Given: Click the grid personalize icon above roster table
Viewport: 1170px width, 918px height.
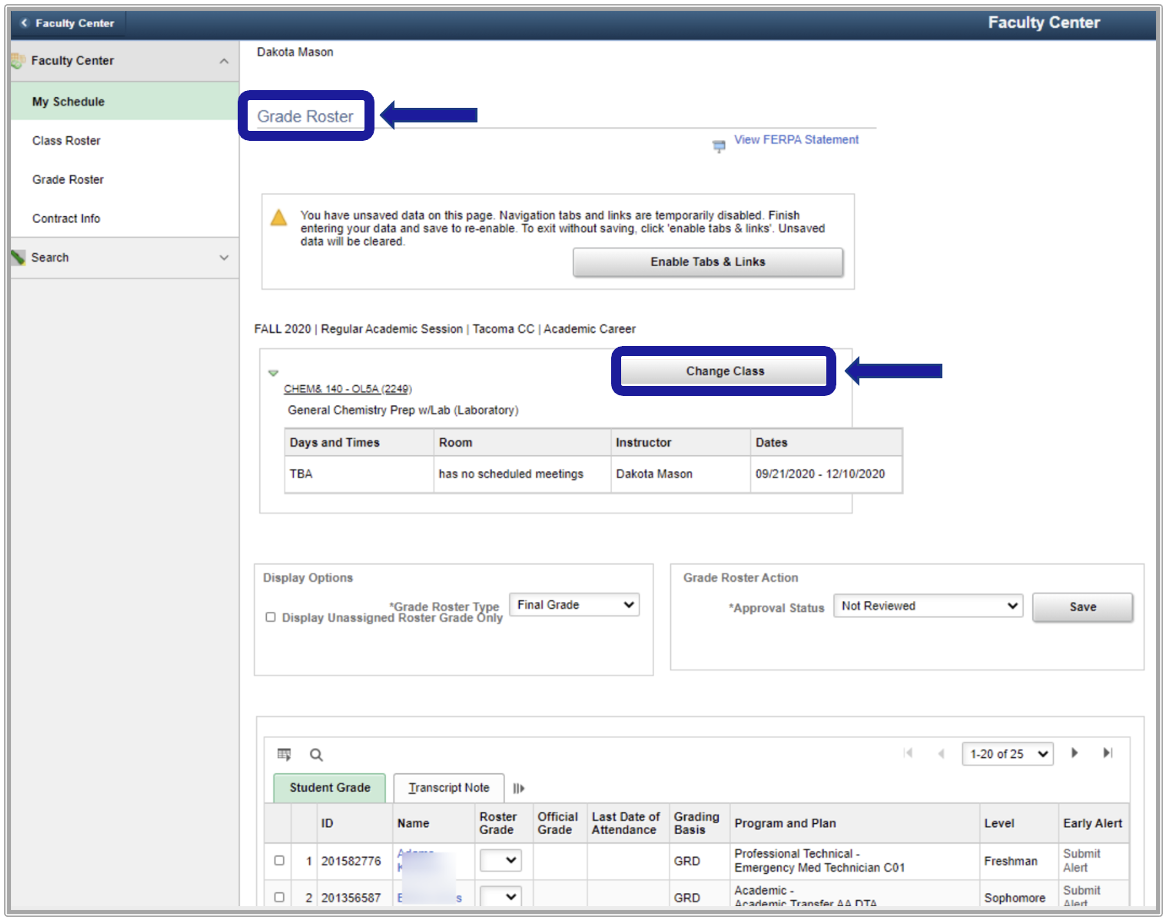Looking at the screenshot, I should point(284,755).
